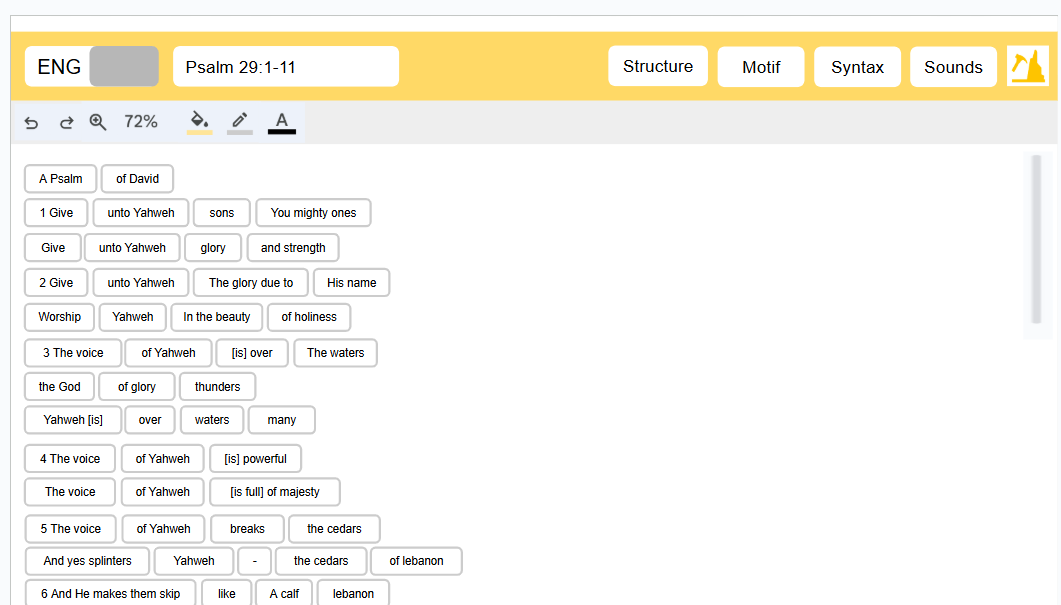The width and height of the screenshot is (1061, 605).
Task: Switch to the Motif tab
Action: pos(761,67)
